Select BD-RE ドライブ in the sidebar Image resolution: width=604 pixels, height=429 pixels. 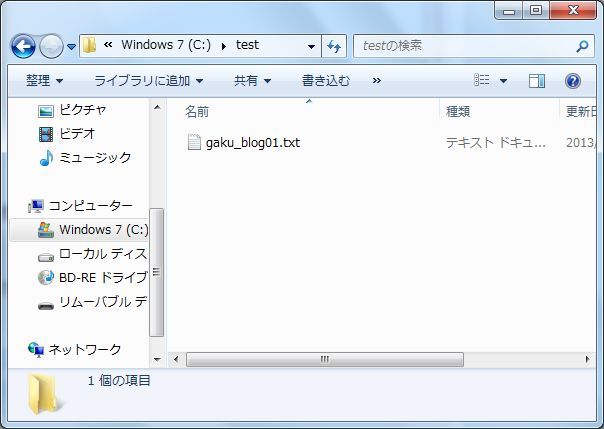pos(103,277)
